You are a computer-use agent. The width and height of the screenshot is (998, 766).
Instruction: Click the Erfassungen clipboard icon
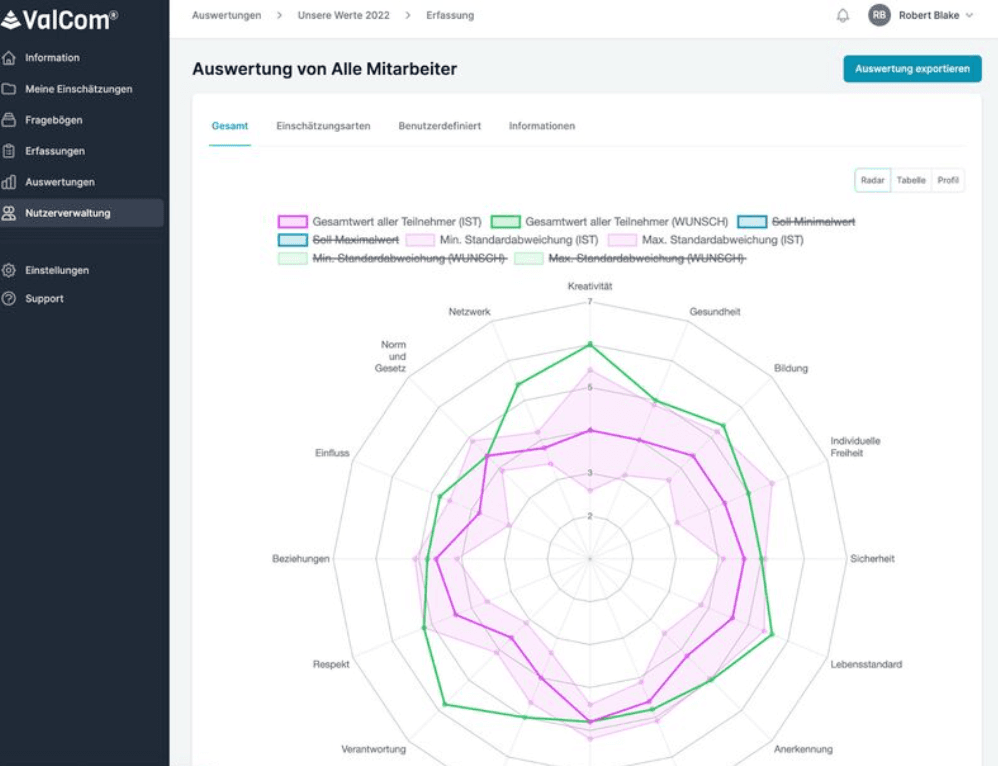coord(9,151)
